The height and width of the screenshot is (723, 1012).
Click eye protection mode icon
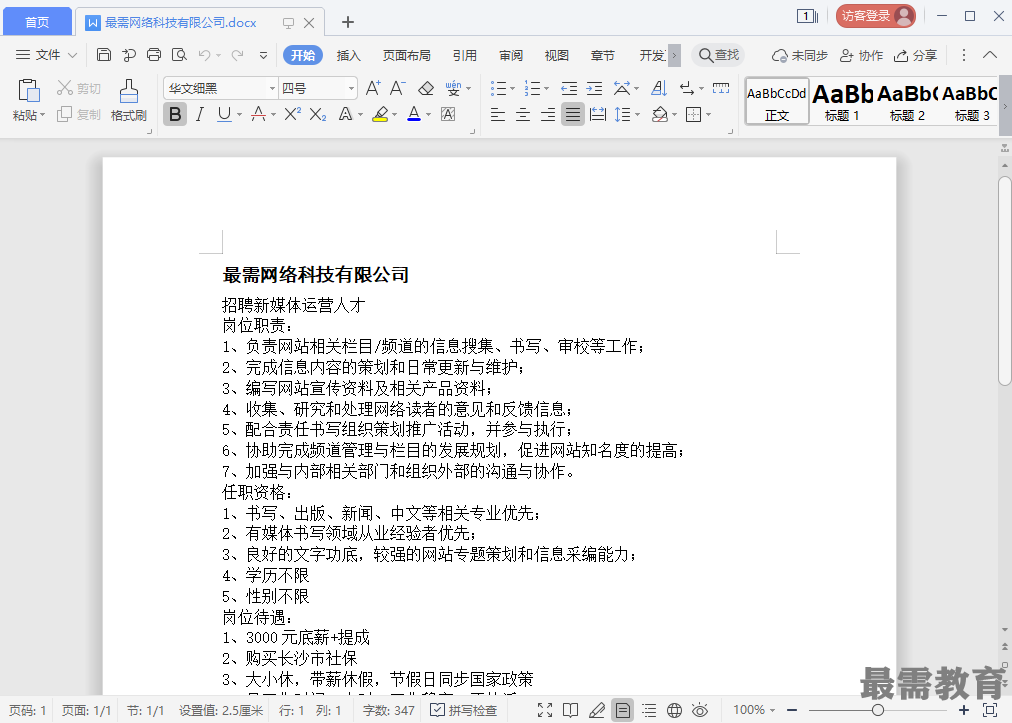[700, 710]
